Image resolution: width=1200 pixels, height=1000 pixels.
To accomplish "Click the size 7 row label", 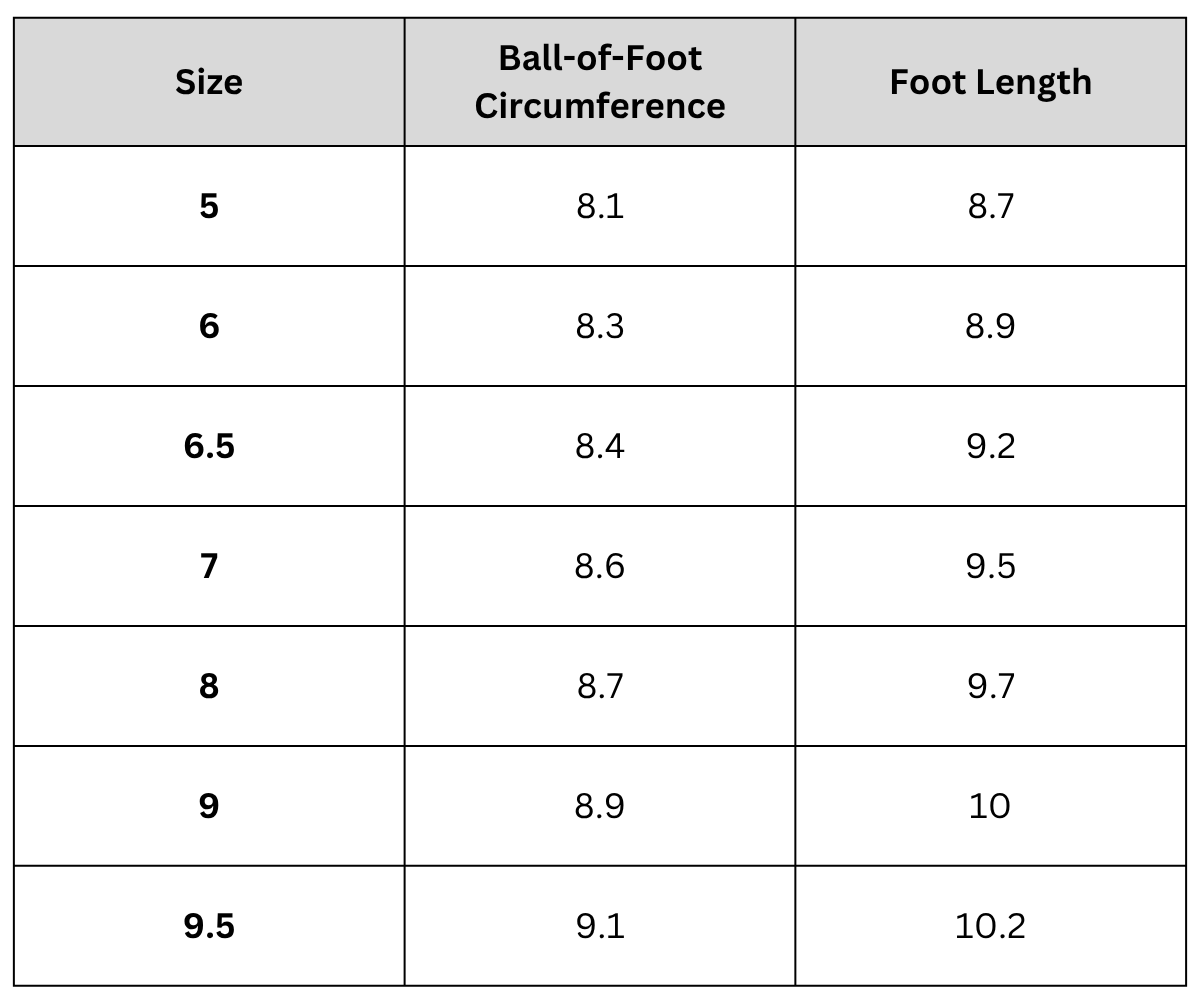I will [x=209, y=566].
